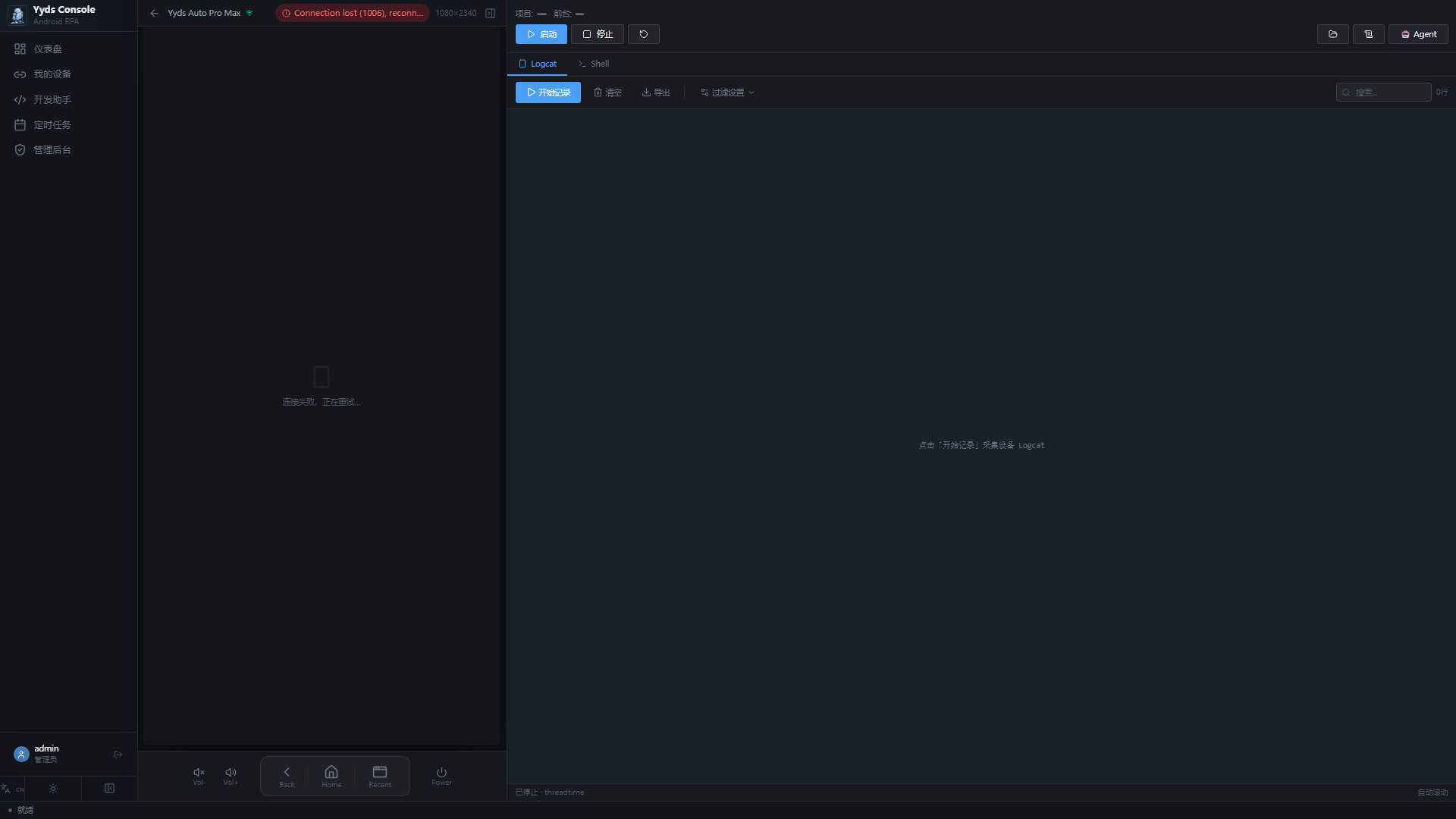Viewport: 1456px width, 819px height.
Task: Collapse the sidebar with the panel icon
Action: [110, 789]
